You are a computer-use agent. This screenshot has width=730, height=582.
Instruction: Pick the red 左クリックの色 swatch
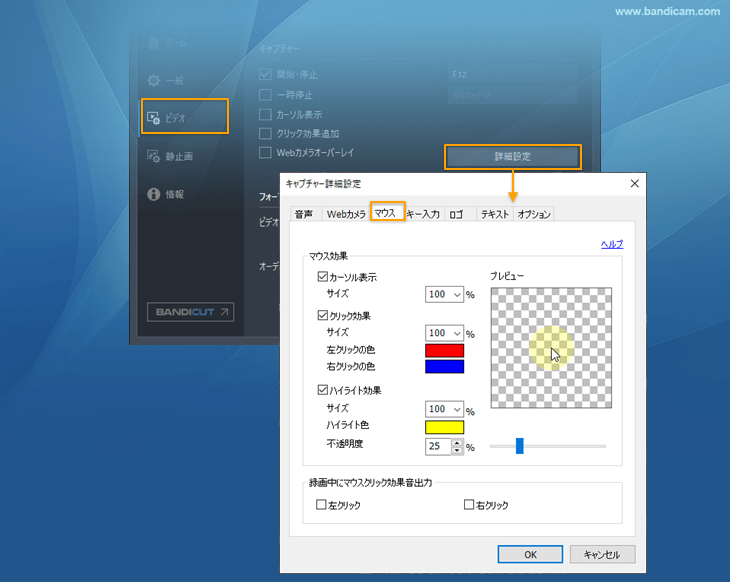click(x=445, y=350)
